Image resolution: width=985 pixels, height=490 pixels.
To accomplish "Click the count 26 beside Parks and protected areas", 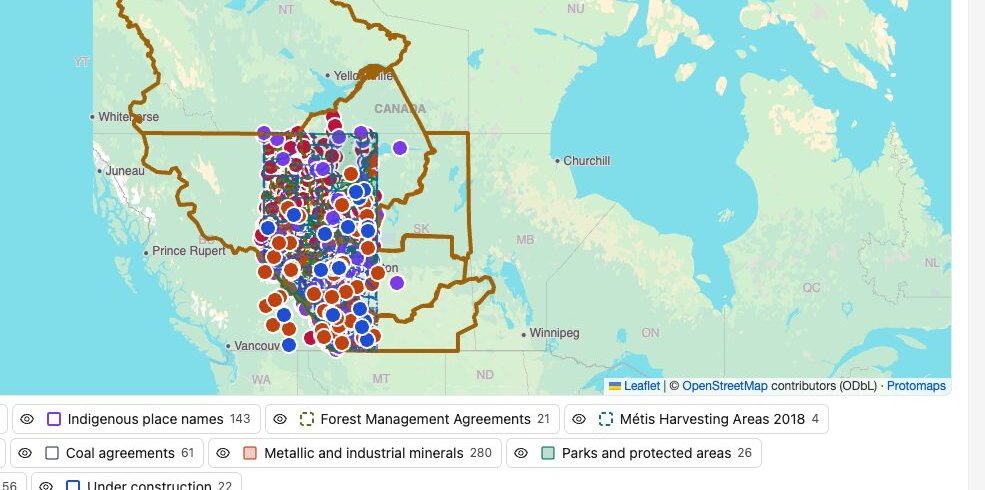I will (x=744, y=453).
